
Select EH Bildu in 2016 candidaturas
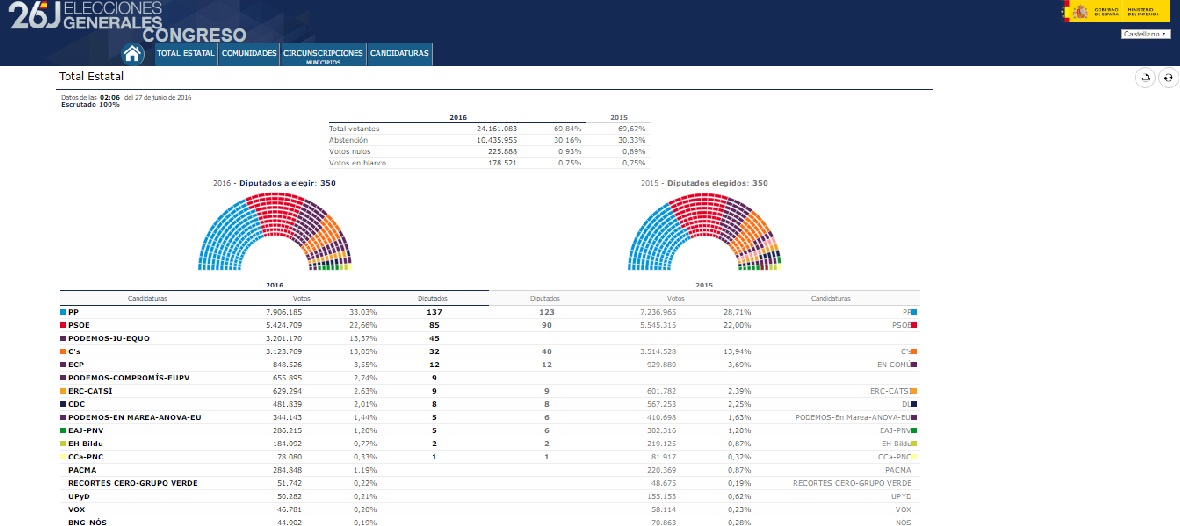tap(84, 444)
